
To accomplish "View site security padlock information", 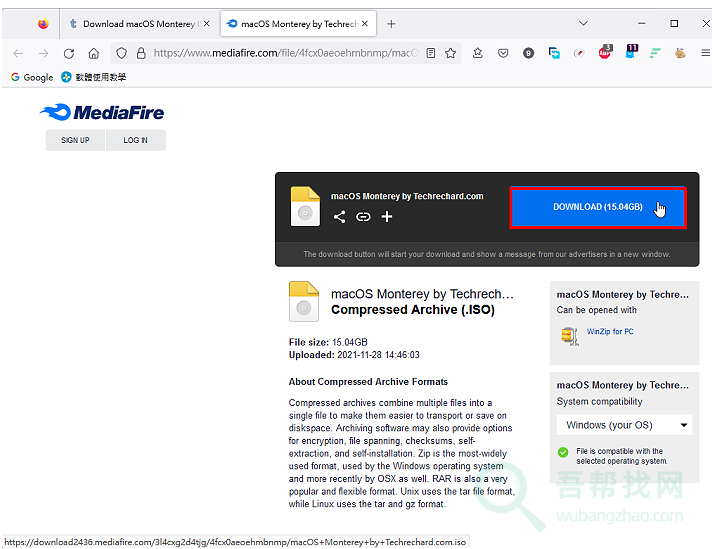I will (x=141, y=53).
